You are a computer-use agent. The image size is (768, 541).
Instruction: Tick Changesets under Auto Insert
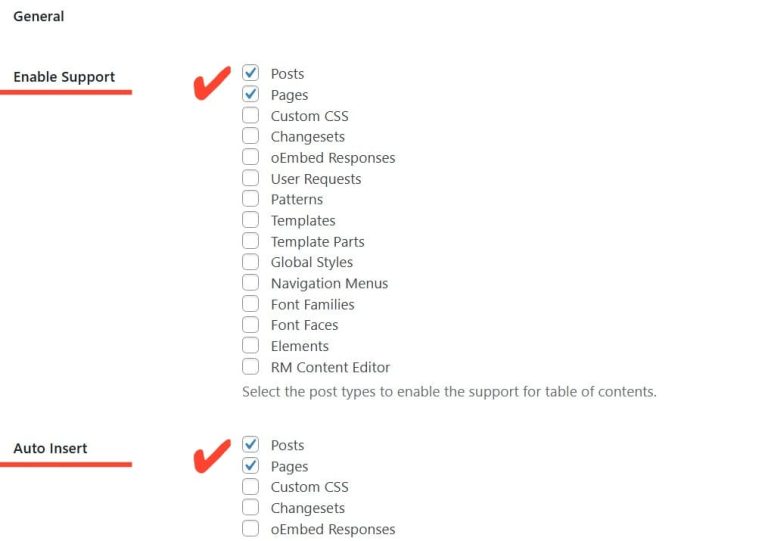(x=250, y=508)
